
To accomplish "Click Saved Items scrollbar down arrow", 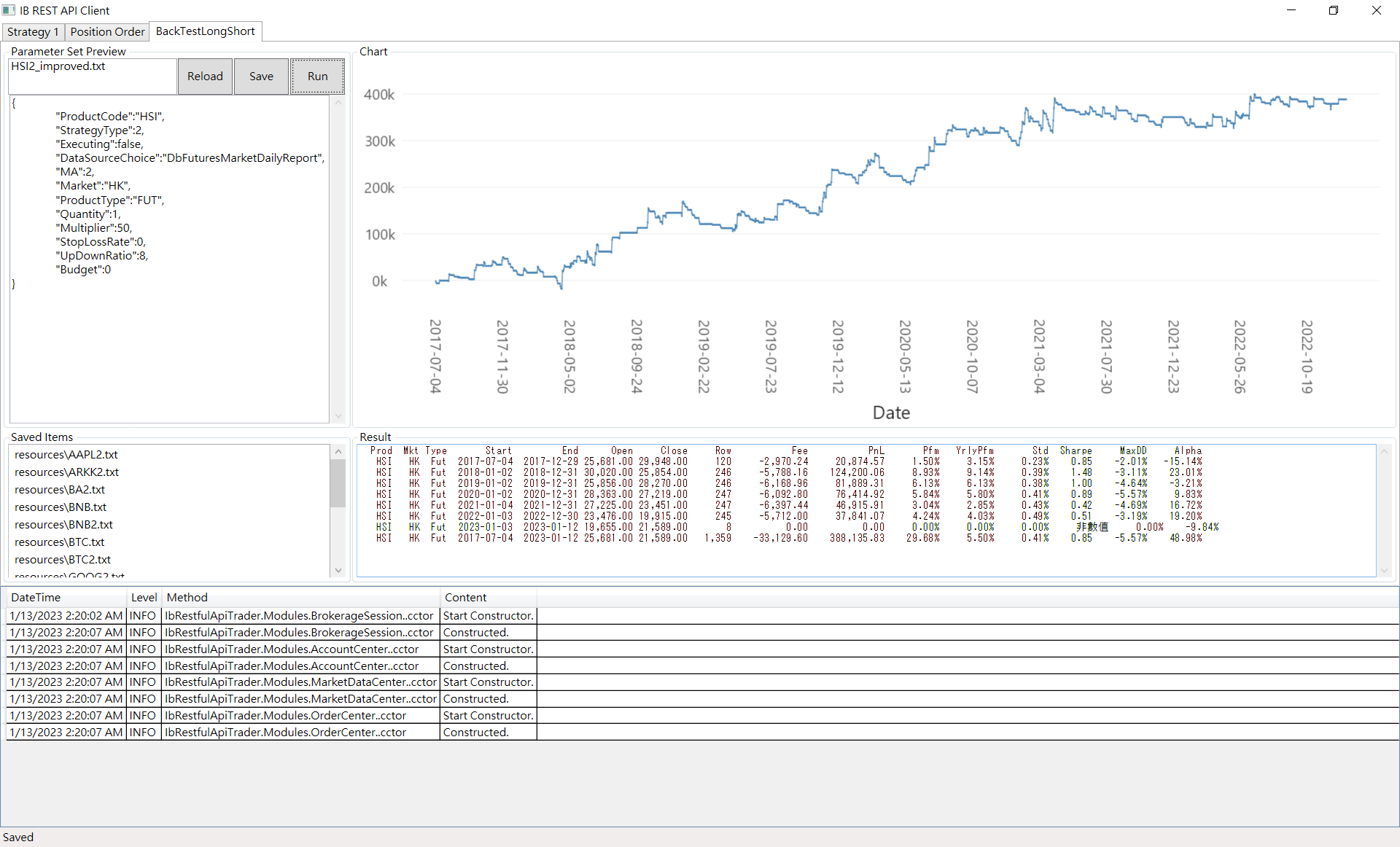I will pyautogui.click(x=338, y=570).
